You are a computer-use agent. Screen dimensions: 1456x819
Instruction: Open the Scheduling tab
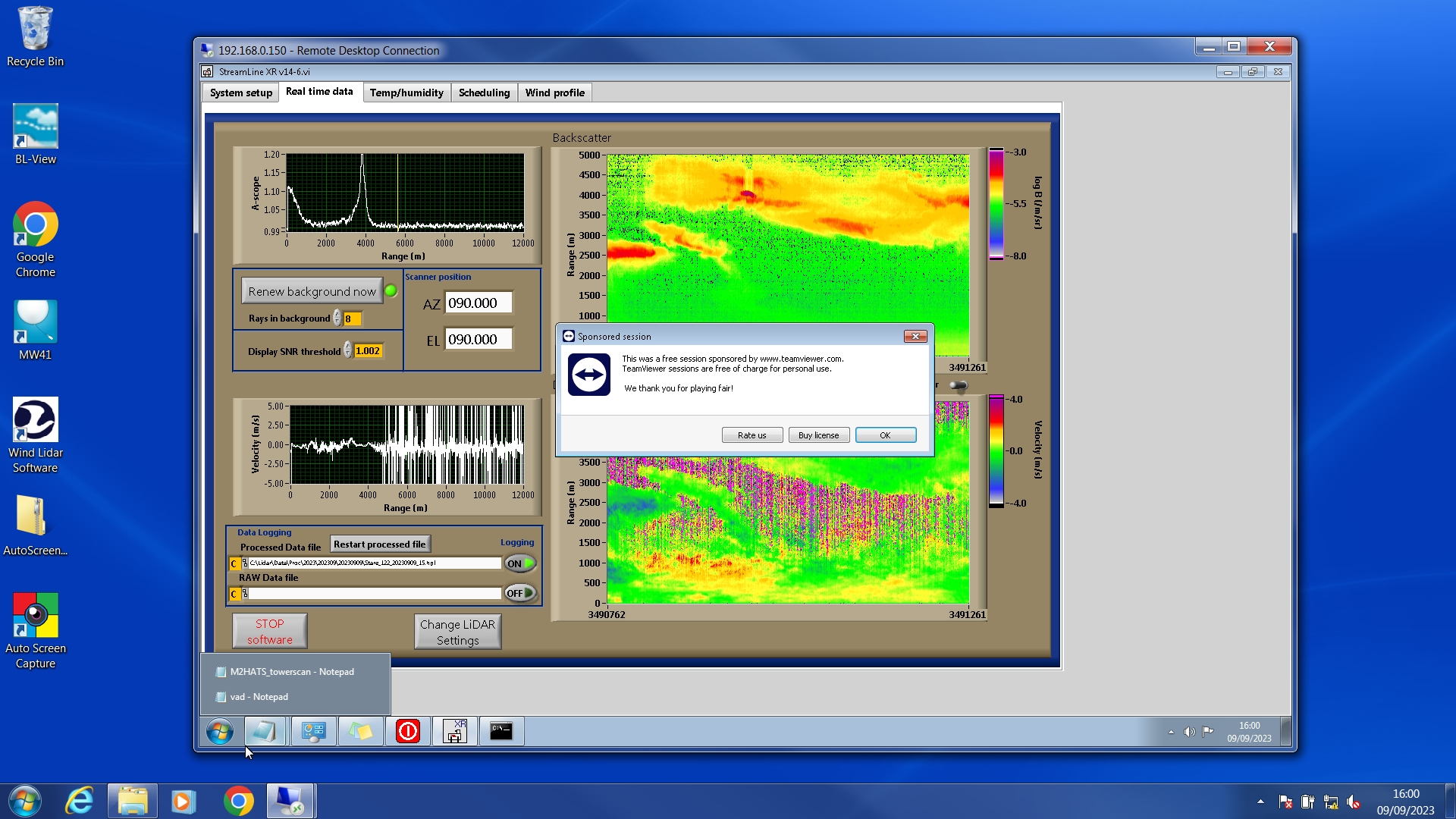[484, 93]
